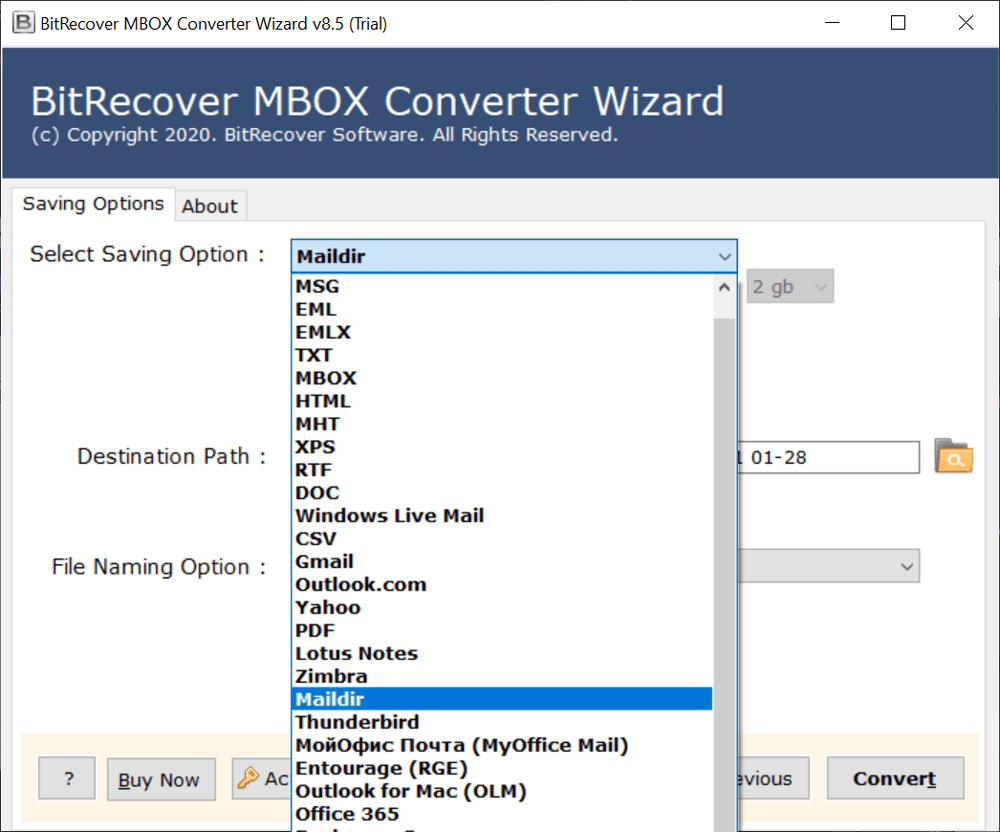
Task: Click the Buy Now button
Action: [160, 779]
